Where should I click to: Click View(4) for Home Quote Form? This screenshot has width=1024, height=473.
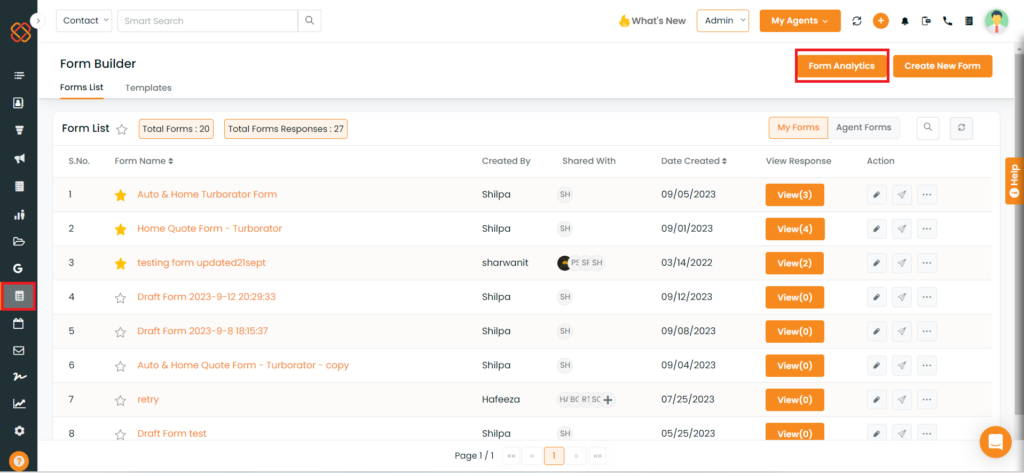pos(795,229)
